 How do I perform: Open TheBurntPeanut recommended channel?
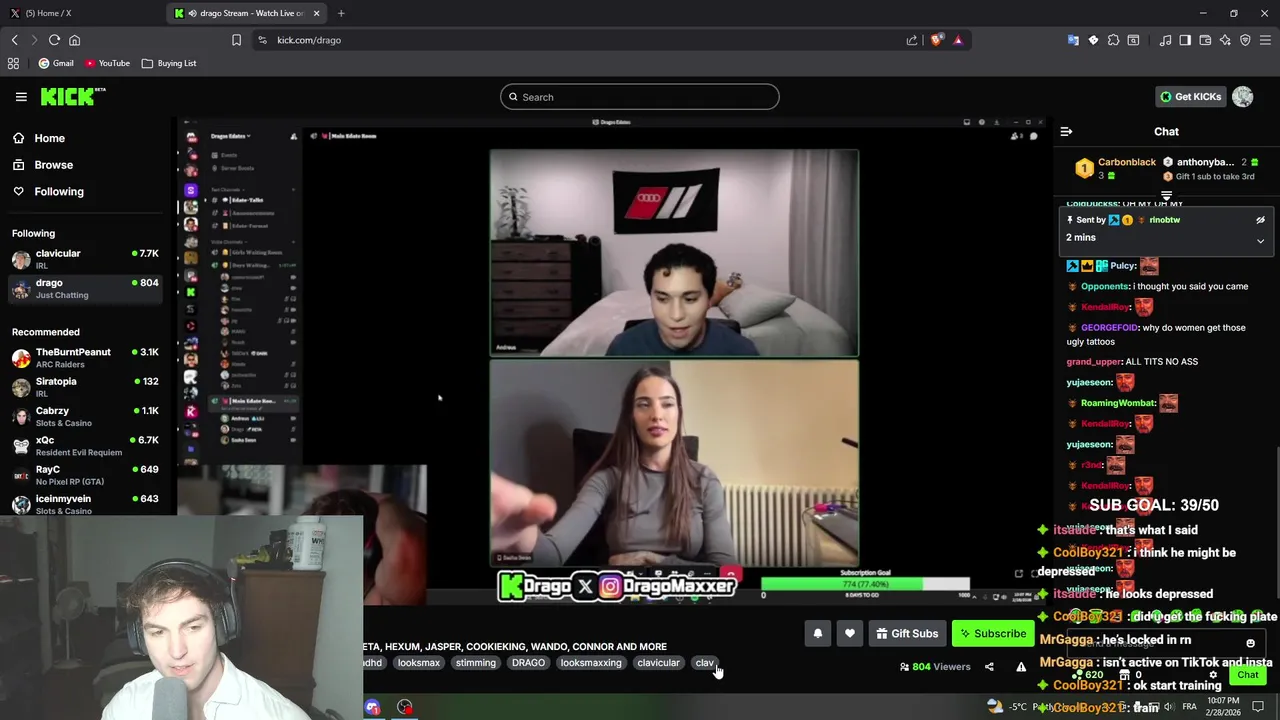click(85, 358)
